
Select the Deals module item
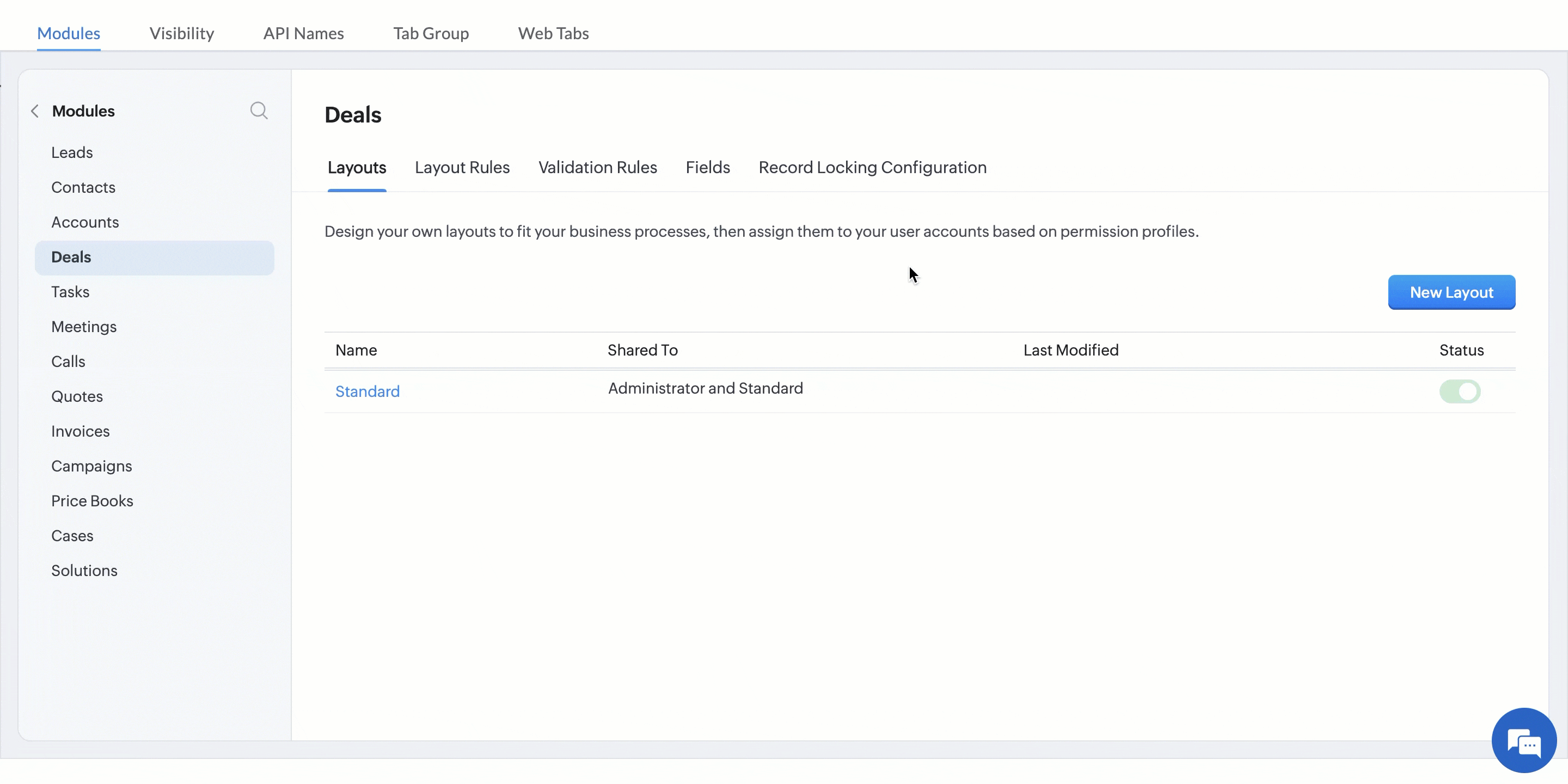click(x=155, y=258)
